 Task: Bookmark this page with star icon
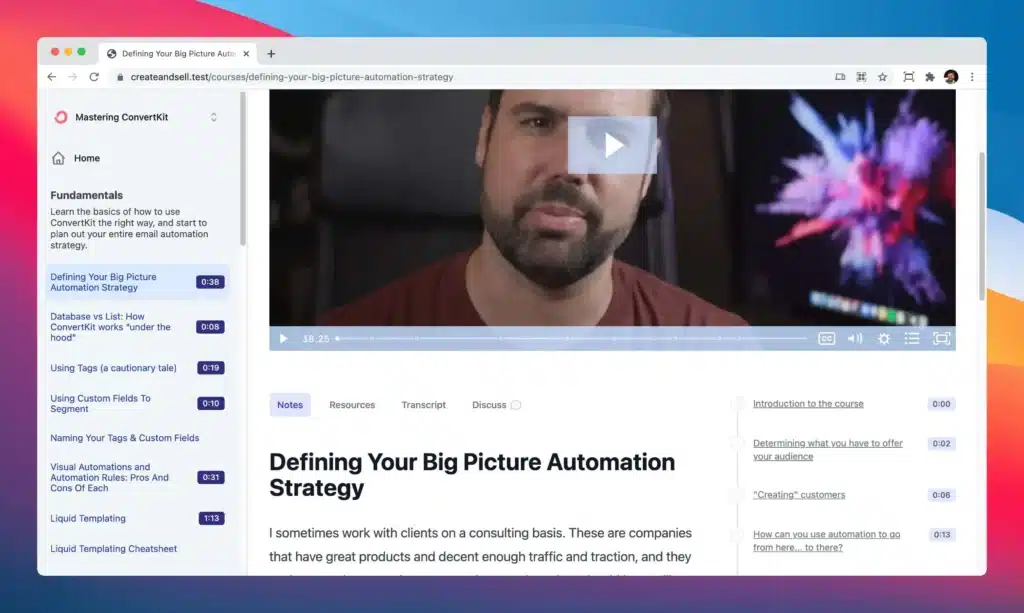[882, 77]
